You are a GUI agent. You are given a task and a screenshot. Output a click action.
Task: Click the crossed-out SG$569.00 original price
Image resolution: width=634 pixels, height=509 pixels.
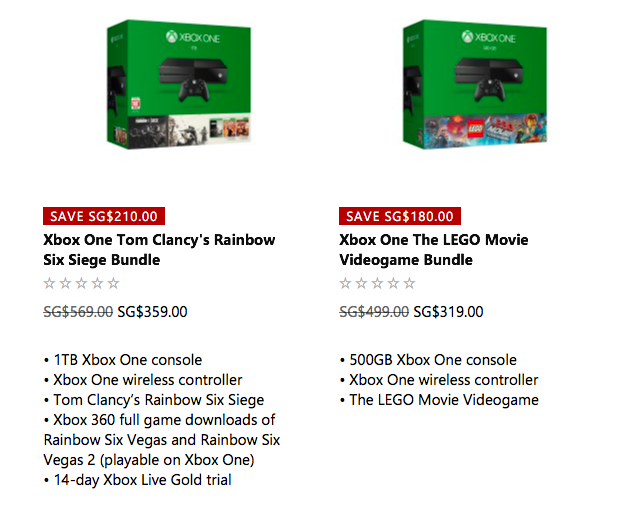point(78,311)
